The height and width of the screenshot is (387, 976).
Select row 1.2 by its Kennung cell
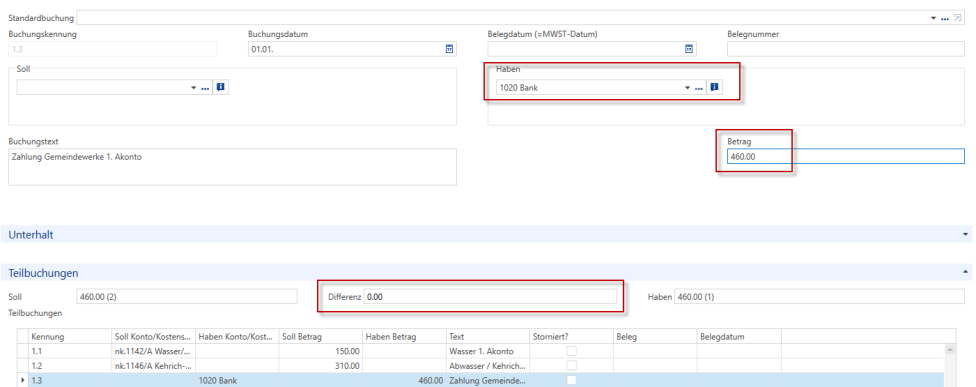click(70, 365)
